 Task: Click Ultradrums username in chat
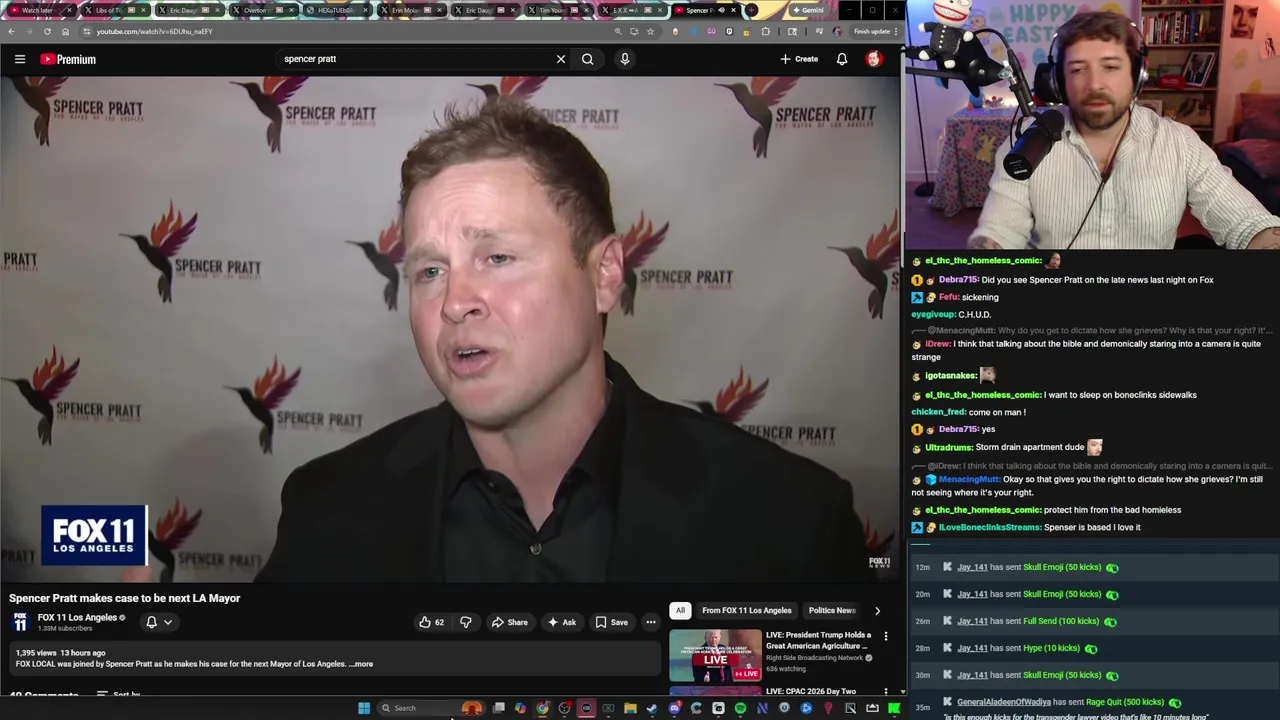(948, 447)
